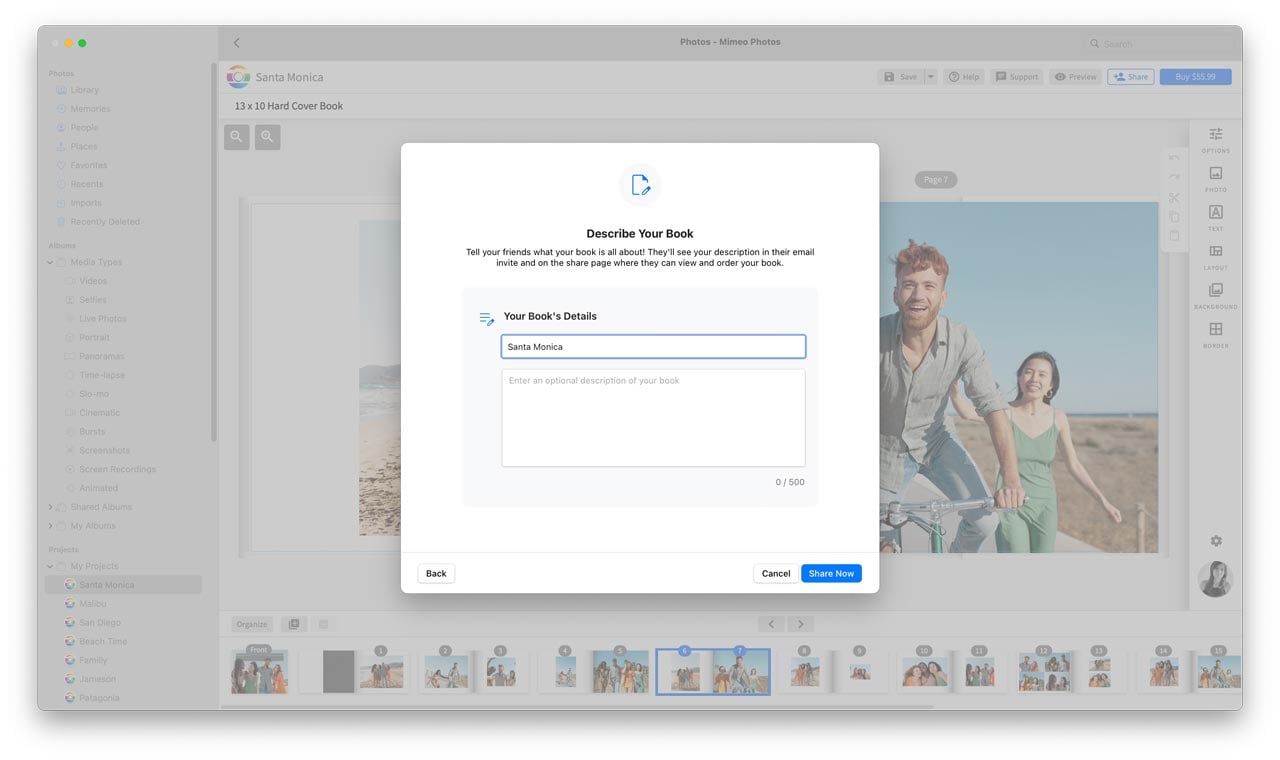Click the Share Now button

831,573
